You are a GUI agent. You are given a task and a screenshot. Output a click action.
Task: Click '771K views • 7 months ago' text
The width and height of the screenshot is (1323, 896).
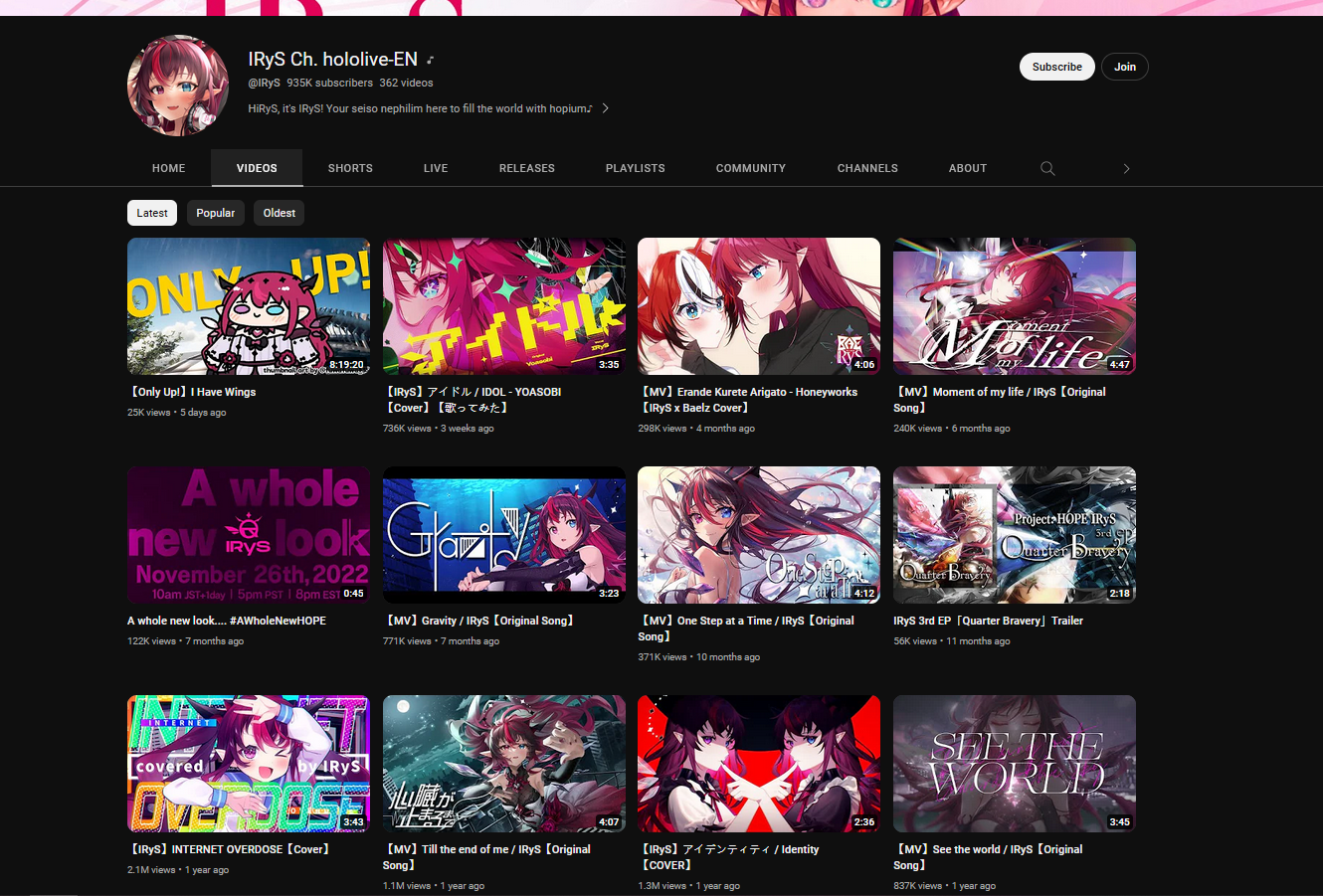pyautogui.click(x=442, y=641)
